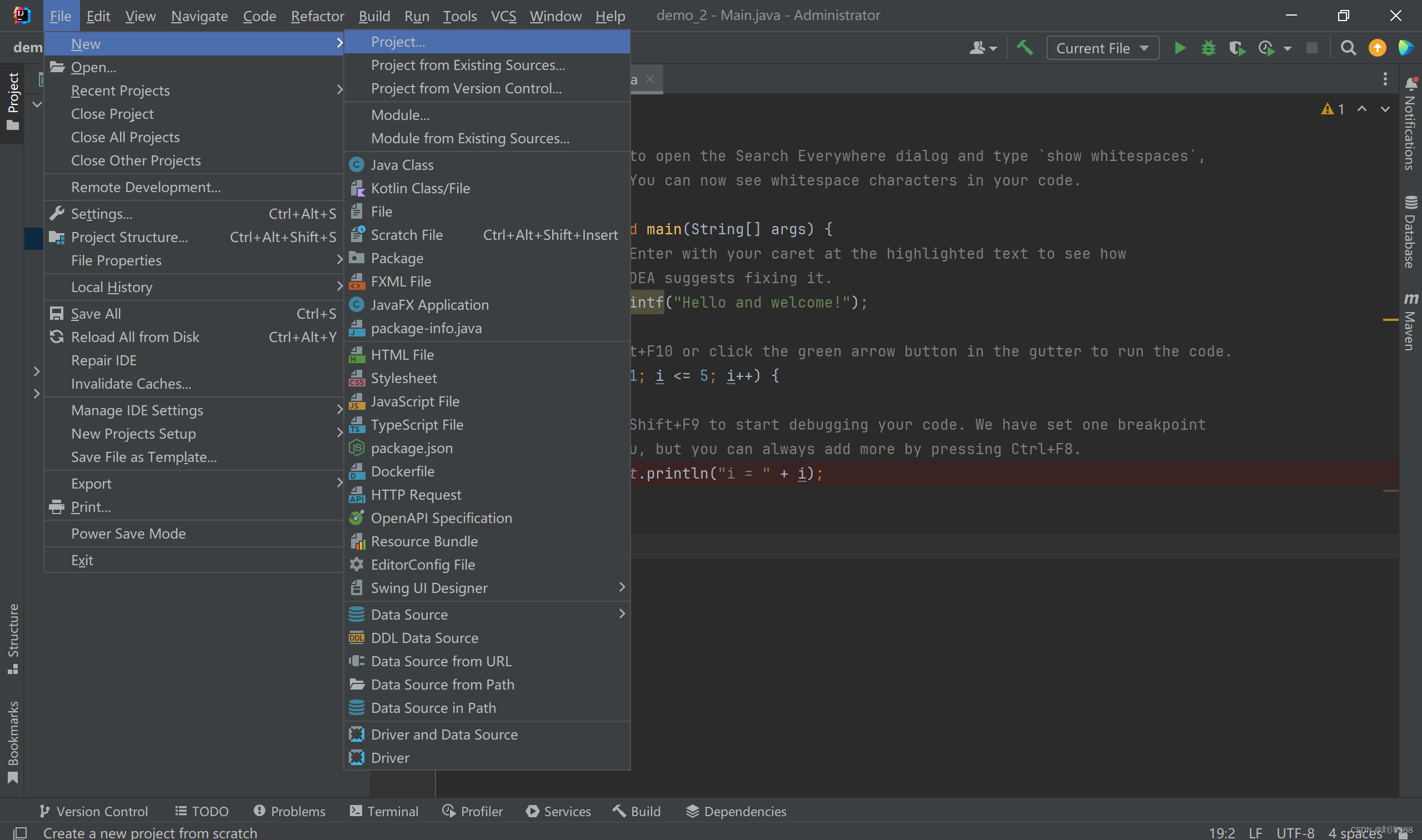Expand the Export submenu
Screen dimensions: 1422x840
[x=194, y=484]
